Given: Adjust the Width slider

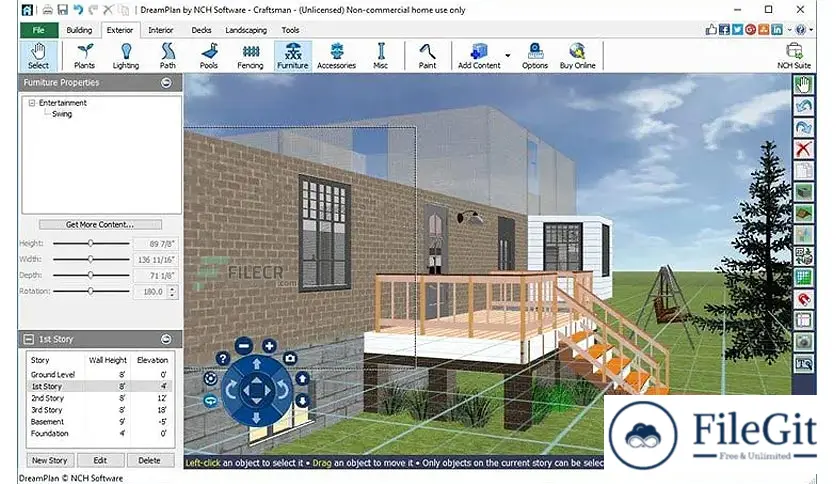Looking at the screenshot, I should pos(91,259).
